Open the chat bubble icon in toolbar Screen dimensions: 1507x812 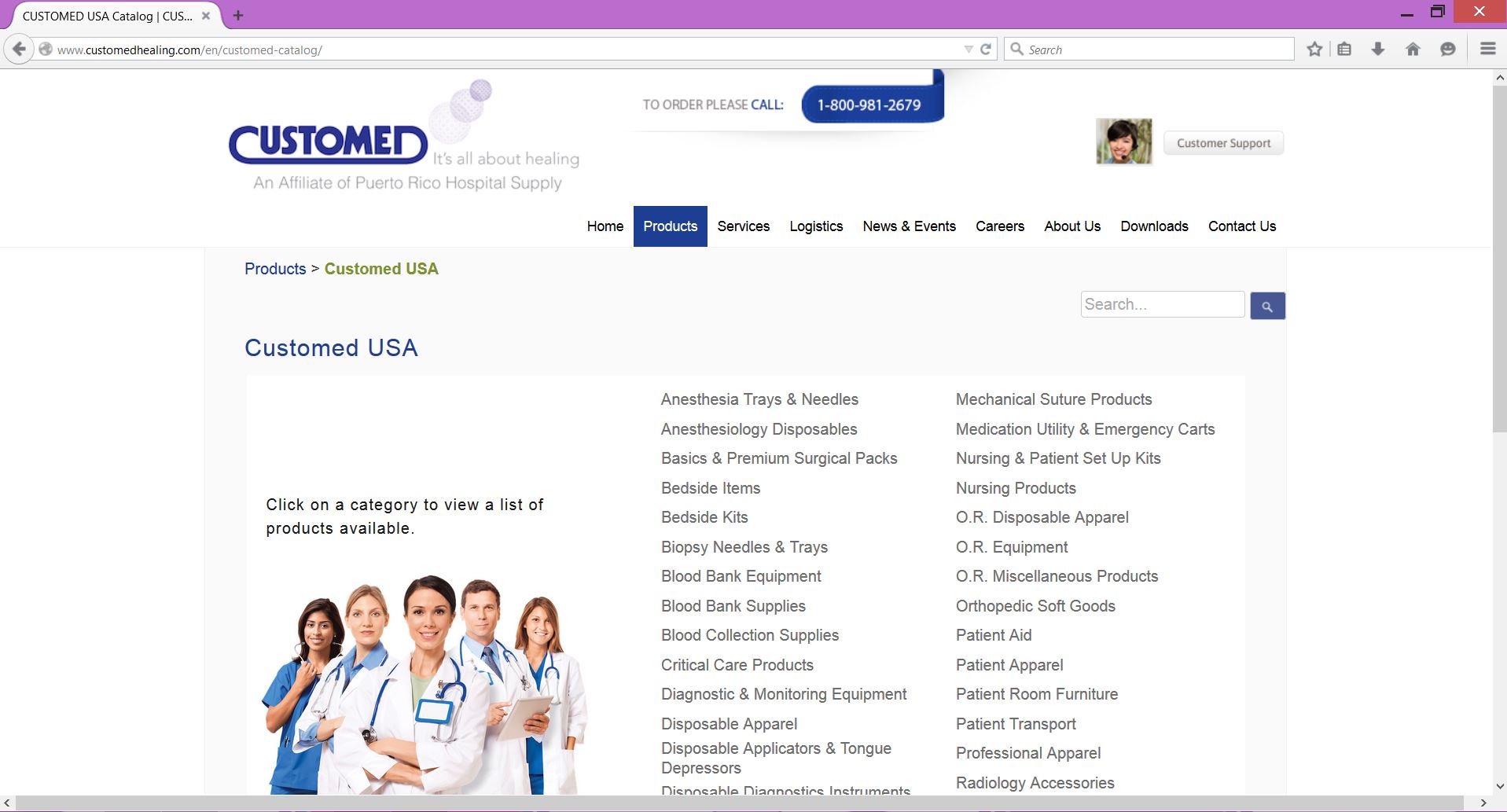[1447, 50]
